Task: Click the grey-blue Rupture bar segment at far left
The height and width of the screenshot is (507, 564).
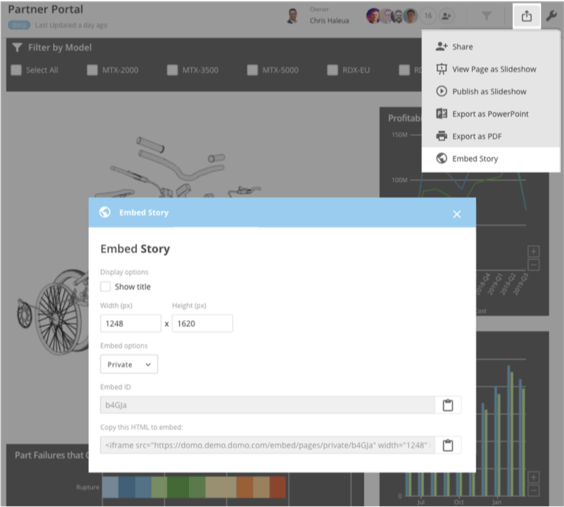Action: point(110,487)
